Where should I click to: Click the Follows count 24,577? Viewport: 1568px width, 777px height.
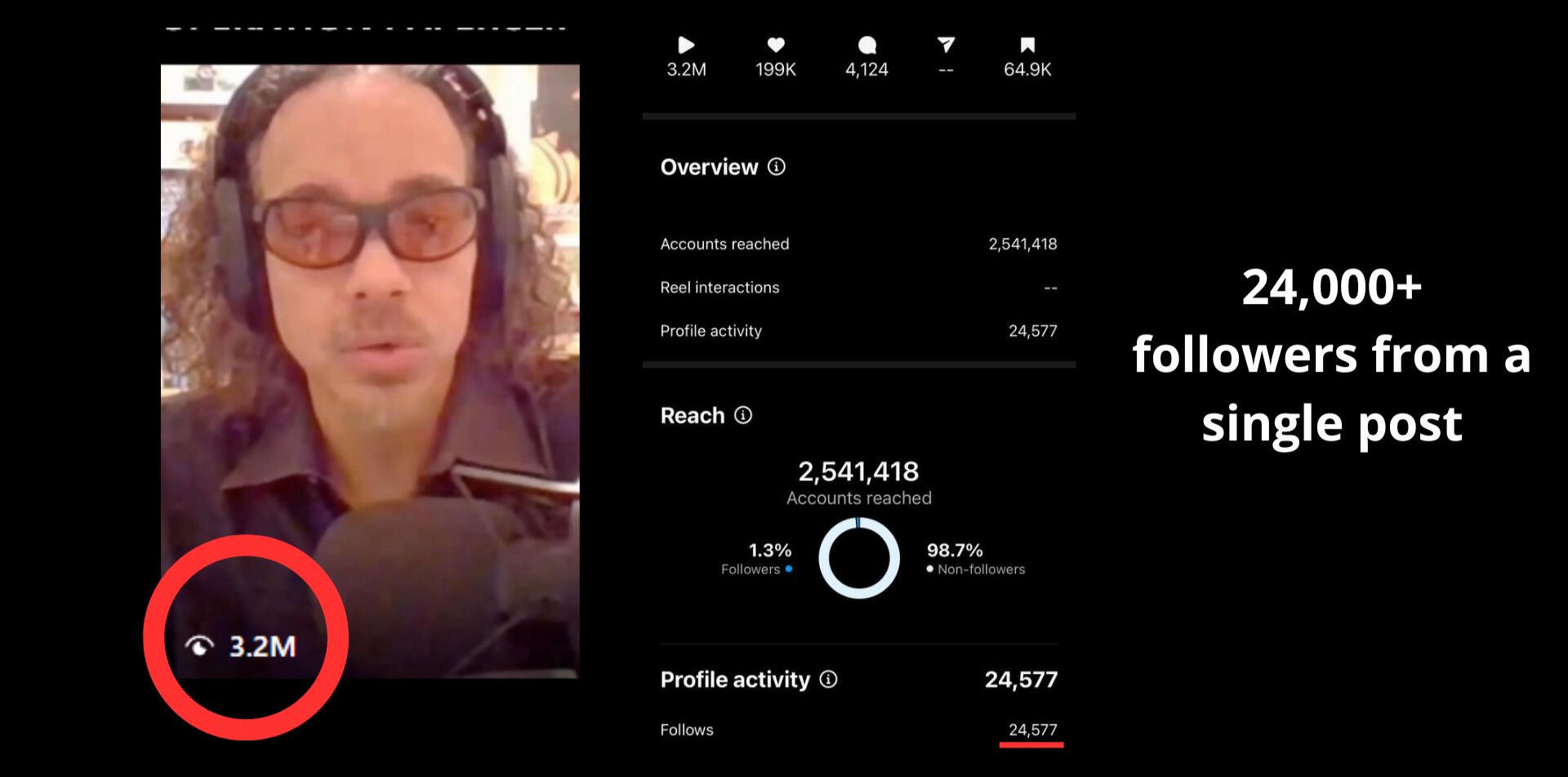coord(1032,730)
